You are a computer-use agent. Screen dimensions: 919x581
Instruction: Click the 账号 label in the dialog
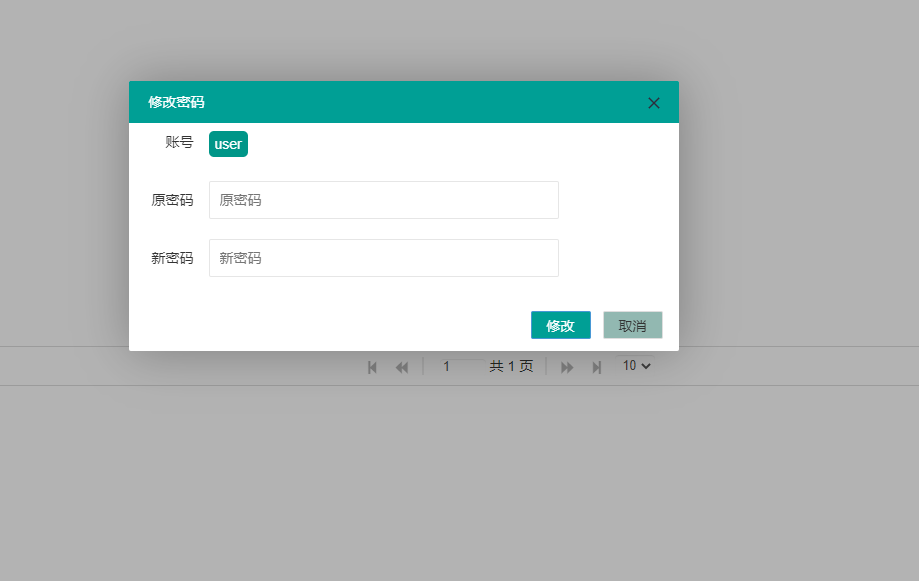pos(178,142)
